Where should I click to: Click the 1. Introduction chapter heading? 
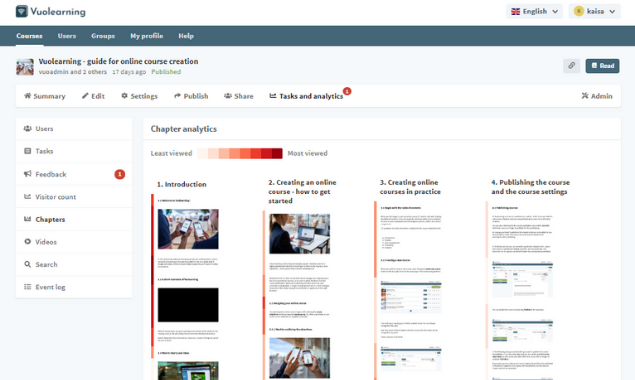182,184
